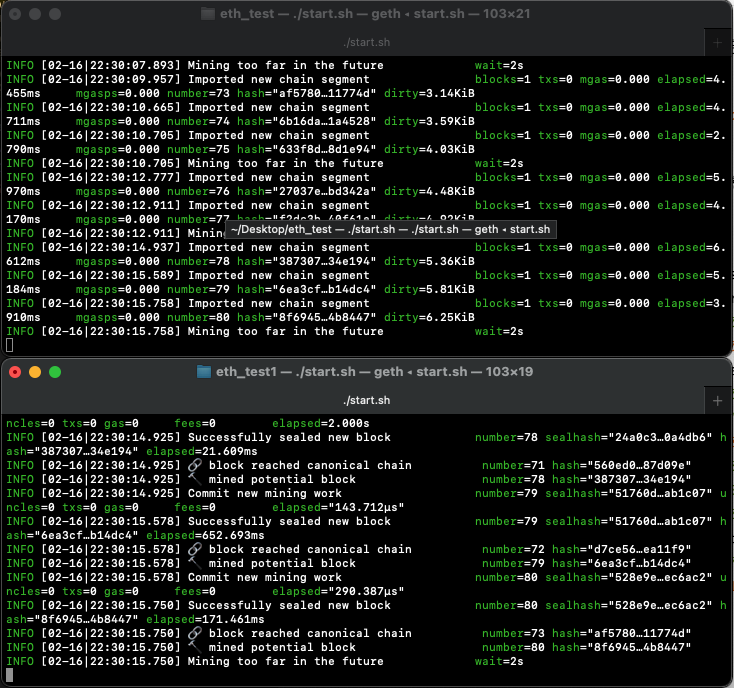The image size is (734, 688).
Task: Click "Mining too far in the future" in eth_test1
Action: pos(286,661)
